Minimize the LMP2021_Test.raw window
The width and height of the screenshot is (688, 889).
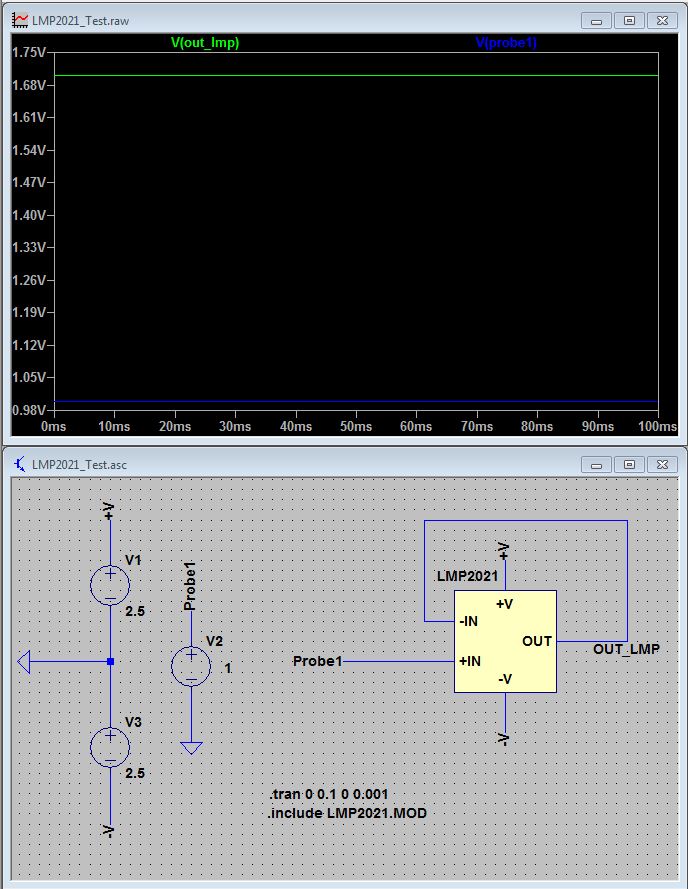[596, 21]
